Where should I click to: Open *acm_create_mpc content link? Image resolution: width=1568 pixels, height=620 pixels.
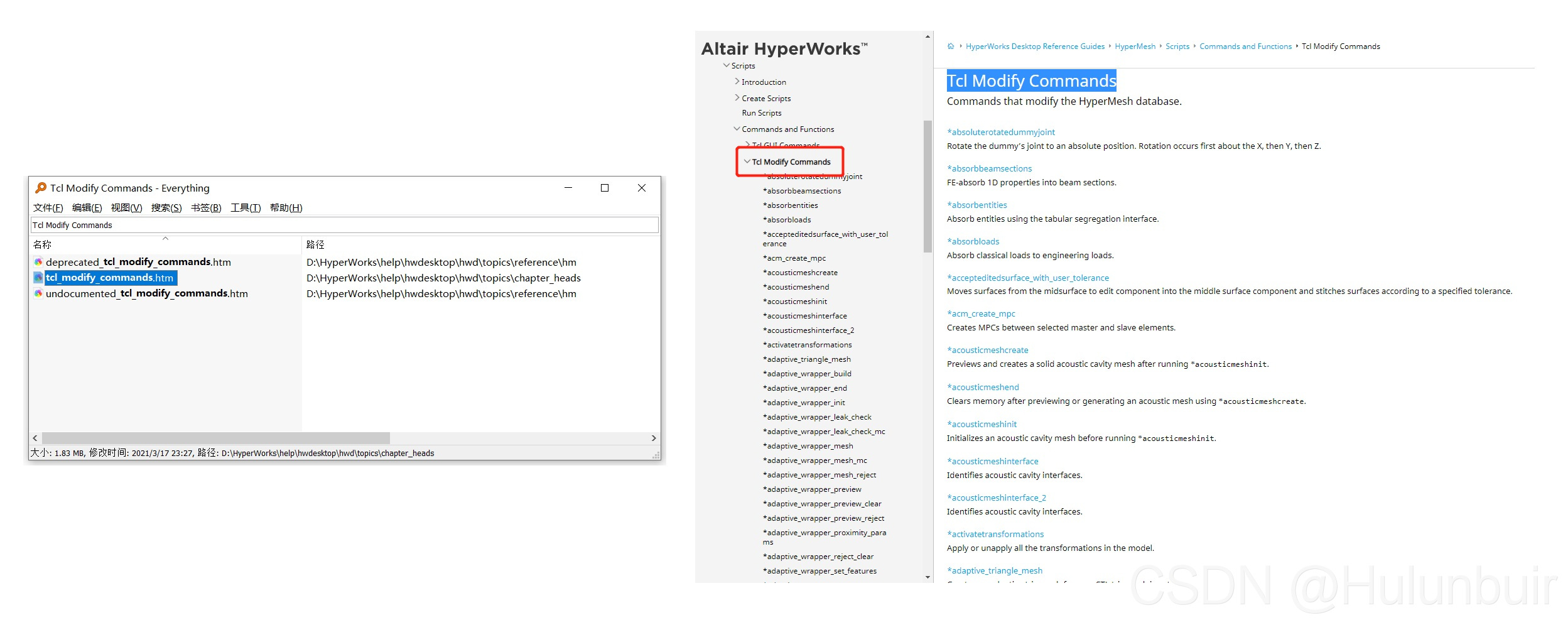[981, 313]
